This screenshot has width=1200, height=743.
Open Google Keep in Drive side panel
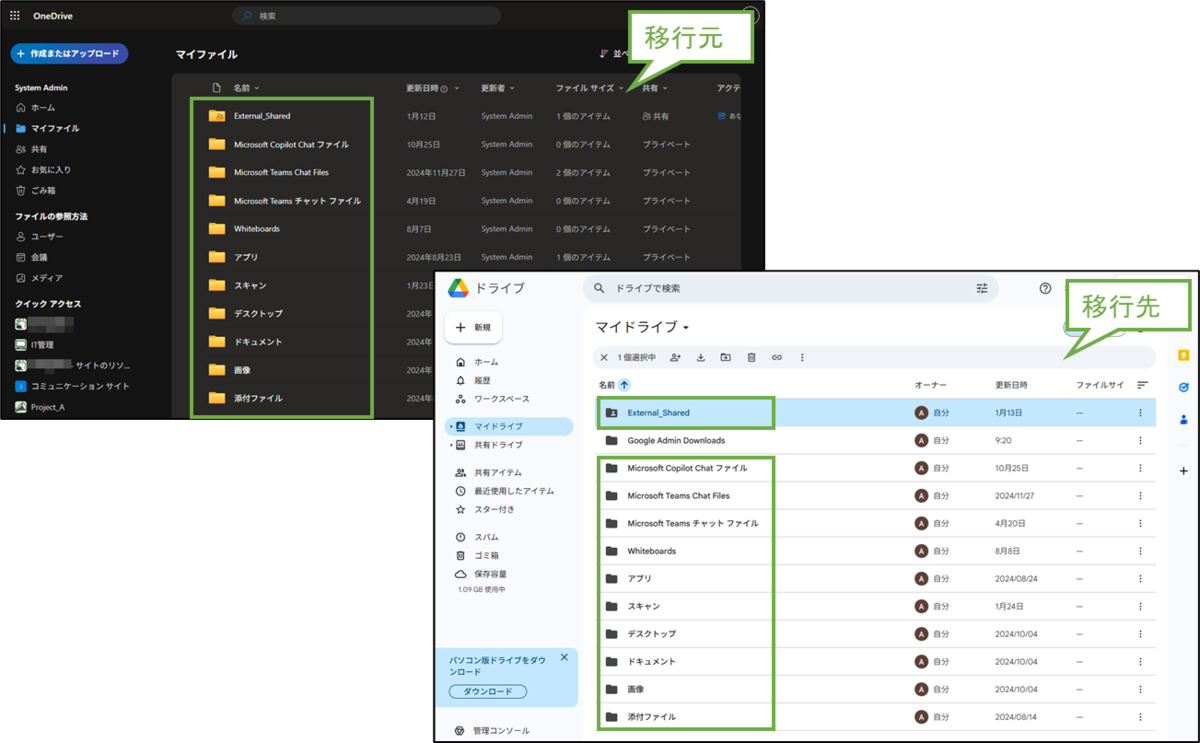tap(1184, 355)
